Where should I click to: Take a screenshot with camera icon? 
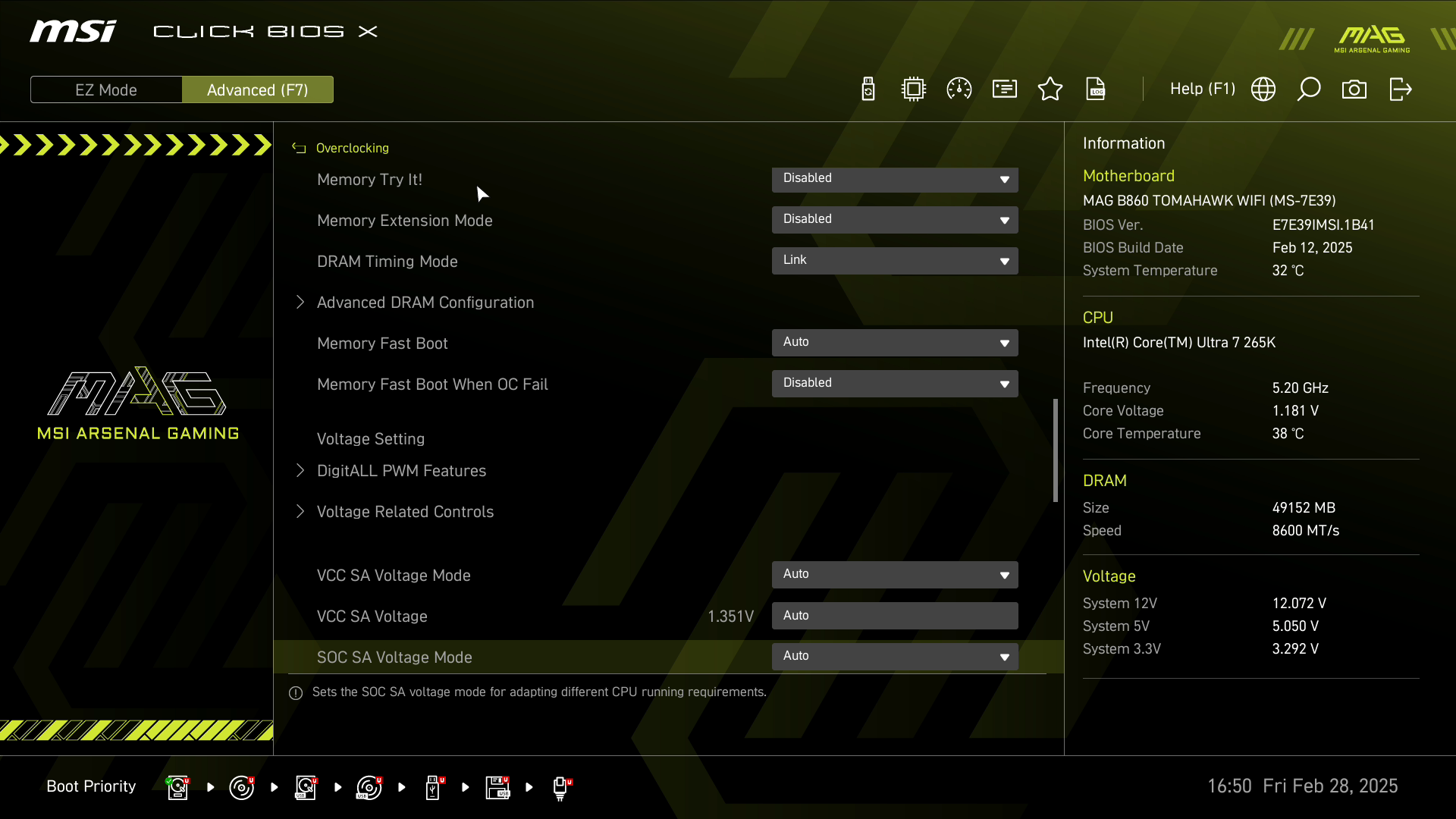[1354, 89]
